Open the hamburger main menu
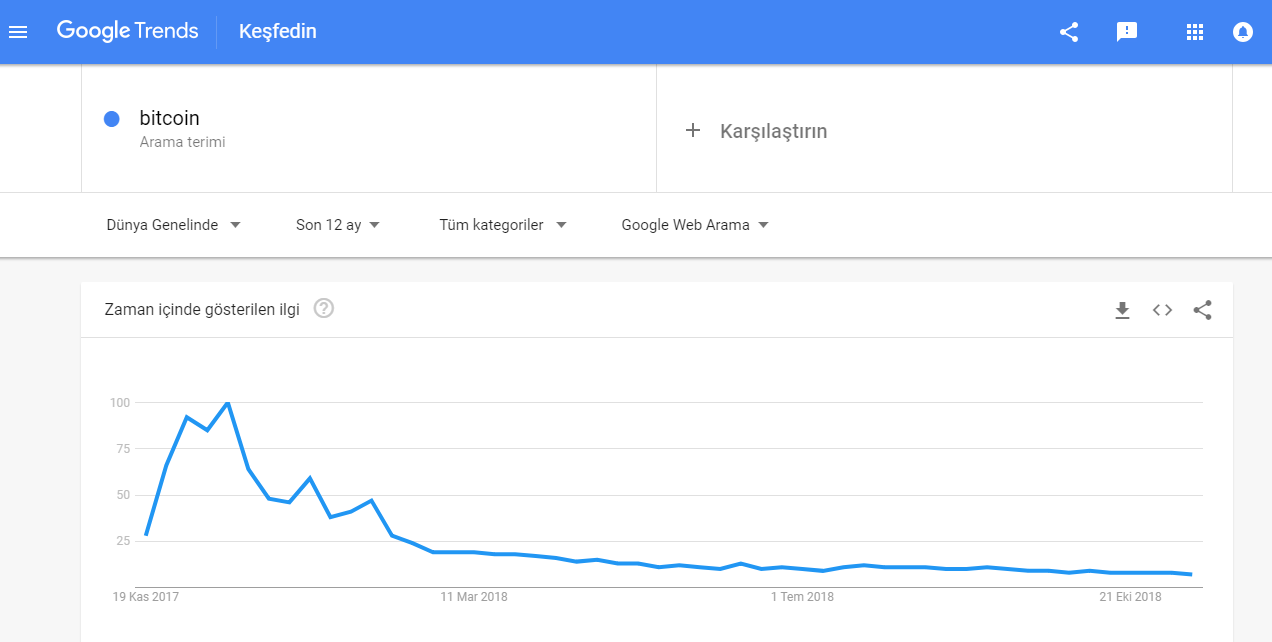 [18, 32]
